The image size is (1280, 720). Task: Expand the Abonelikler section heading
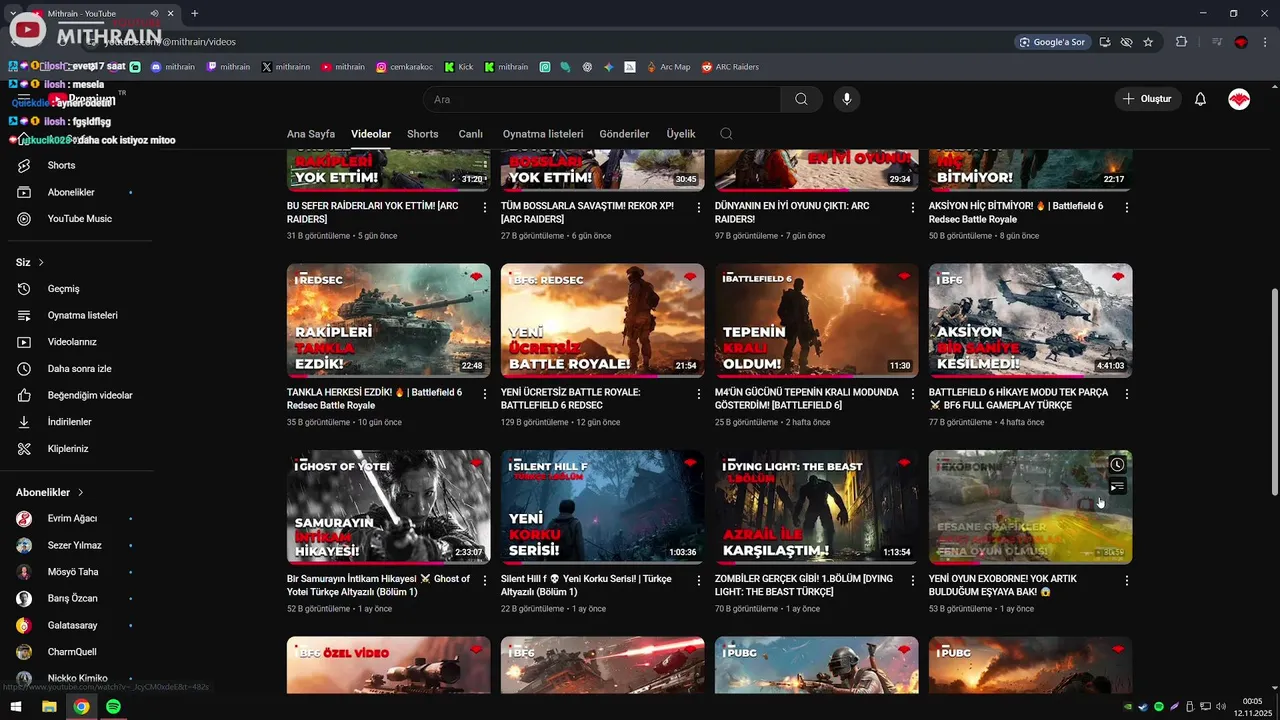pyautogui.click(x=50, y=492)
